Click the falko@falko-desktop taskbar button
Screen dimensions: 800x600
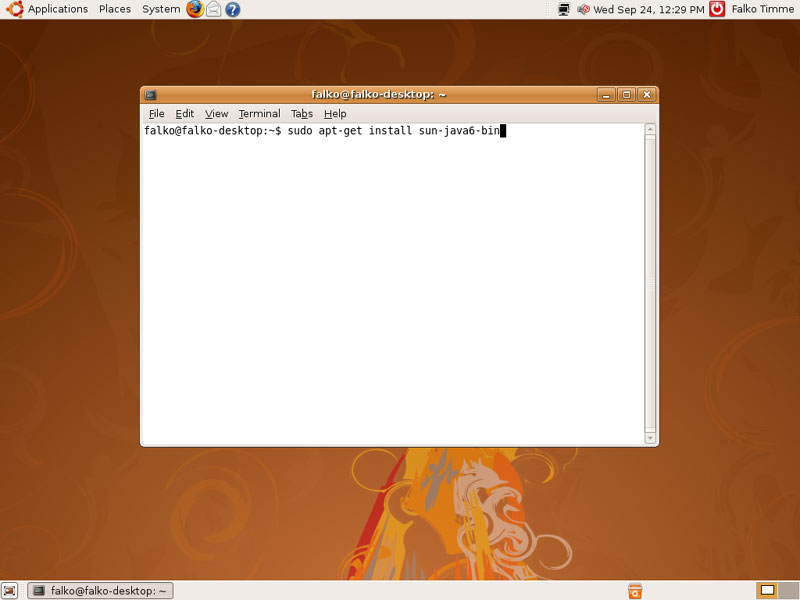100,590
